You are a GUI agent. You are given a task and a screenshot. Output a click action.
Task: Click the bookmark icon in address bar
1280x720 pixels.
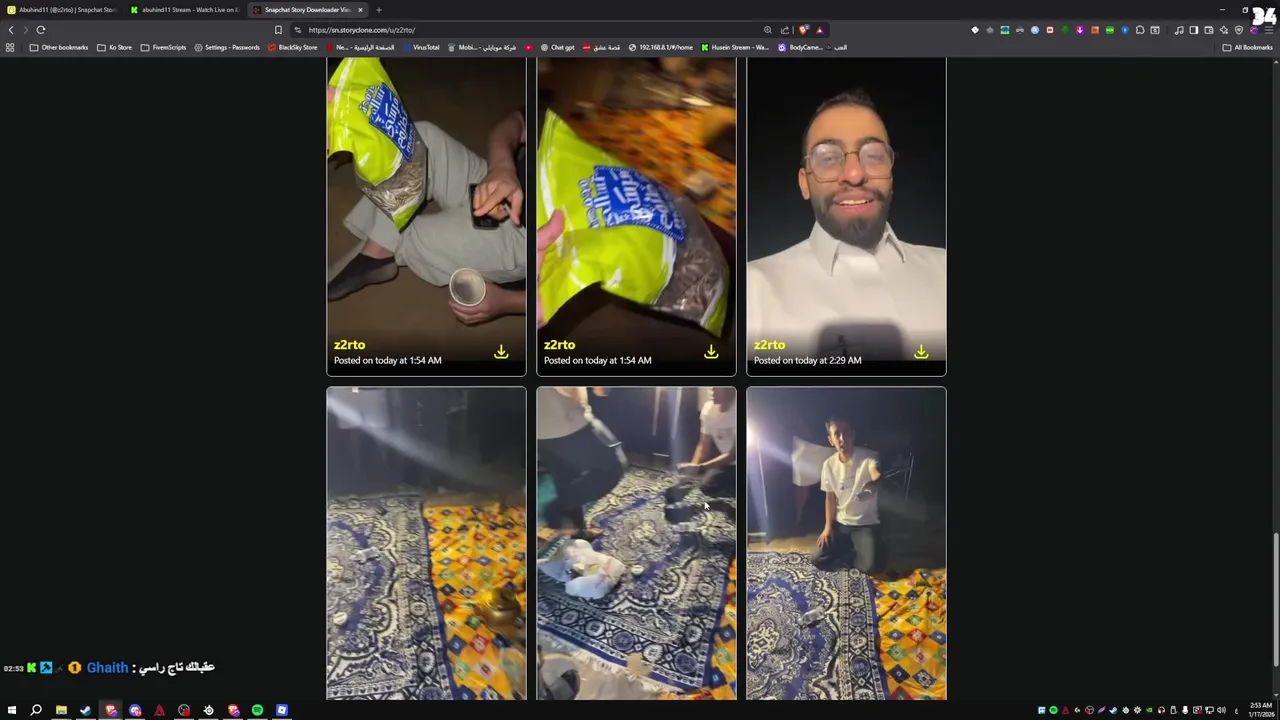click(278, 30)
